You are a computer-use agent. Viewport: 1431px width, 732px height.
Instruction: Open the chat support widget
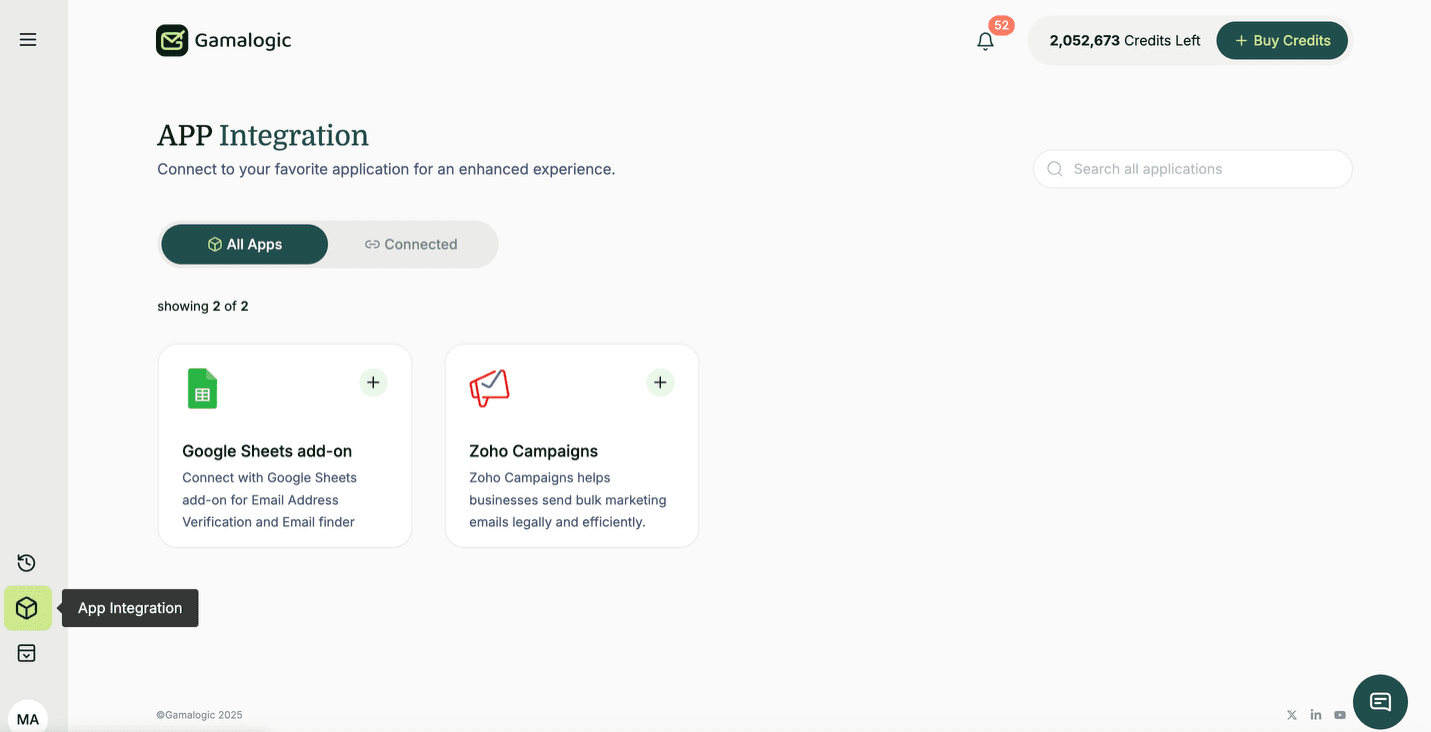1380,702
